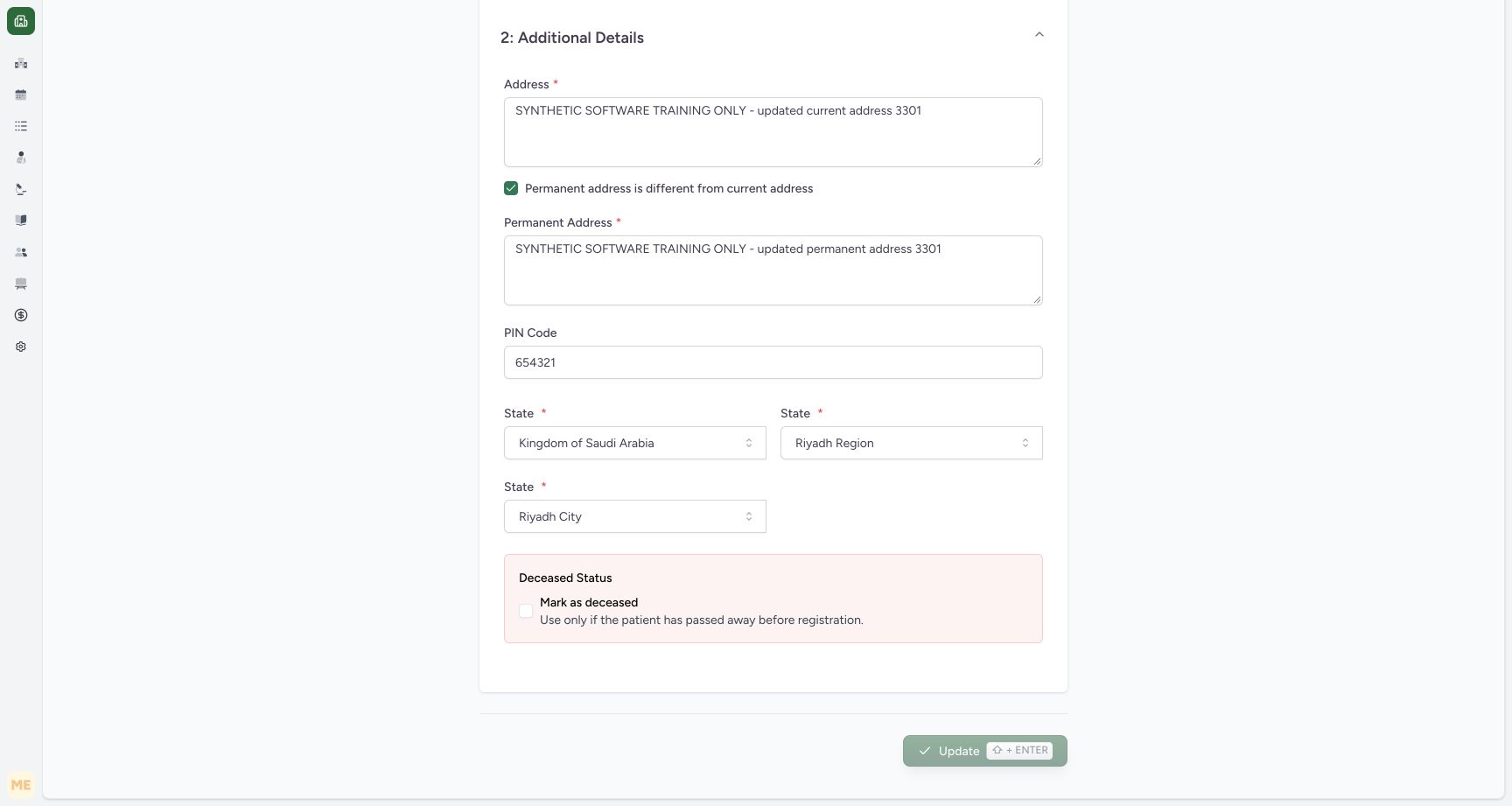This screenshot has height=806, width=1512.
Task: Open the Riyadh Region dropdown
Action: tap(912, 443)
